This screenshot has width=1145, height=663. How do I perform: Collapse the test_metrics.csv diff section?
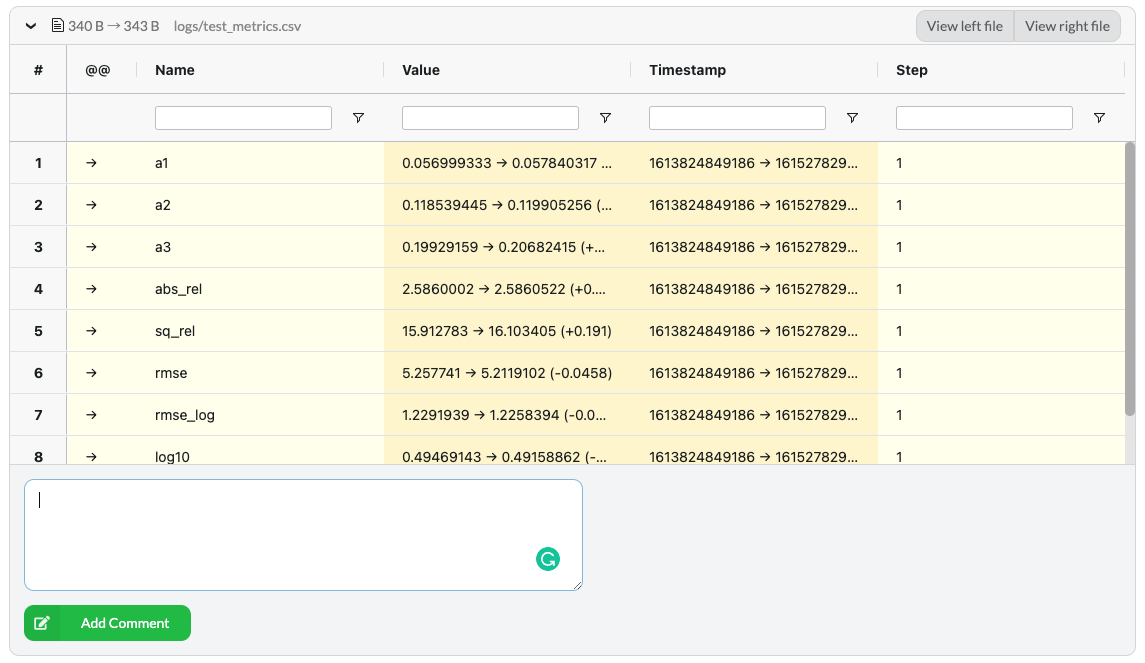click(30, 25)
